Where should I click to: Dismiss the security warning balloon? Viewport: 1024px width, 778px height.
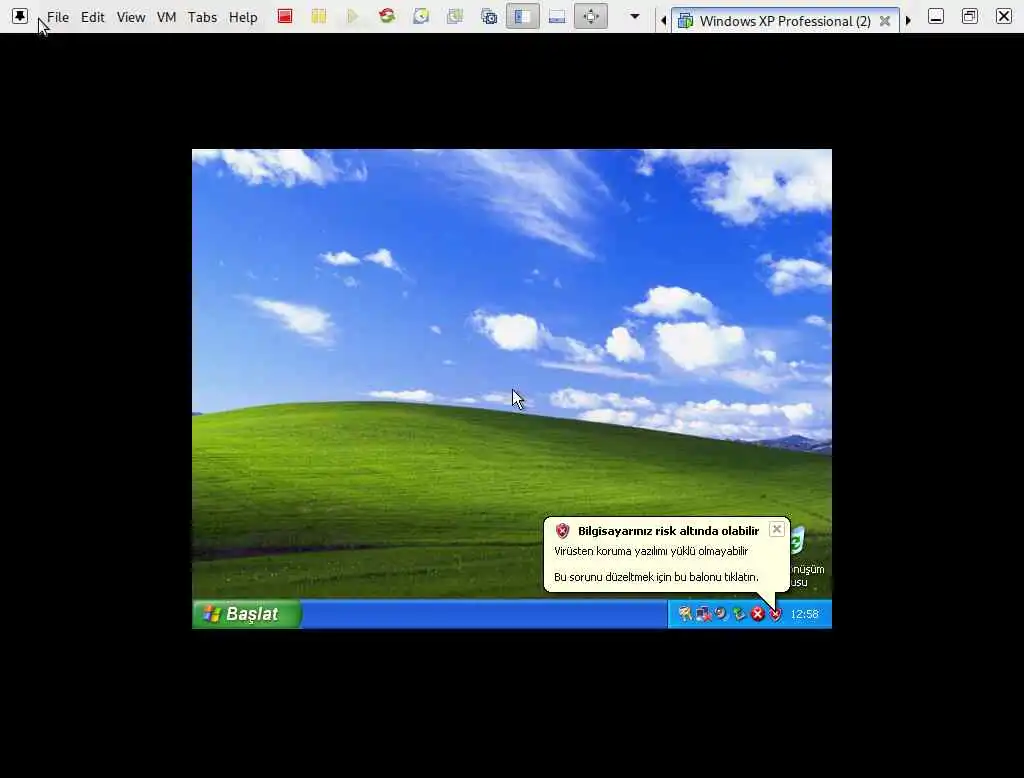(776, 529)
